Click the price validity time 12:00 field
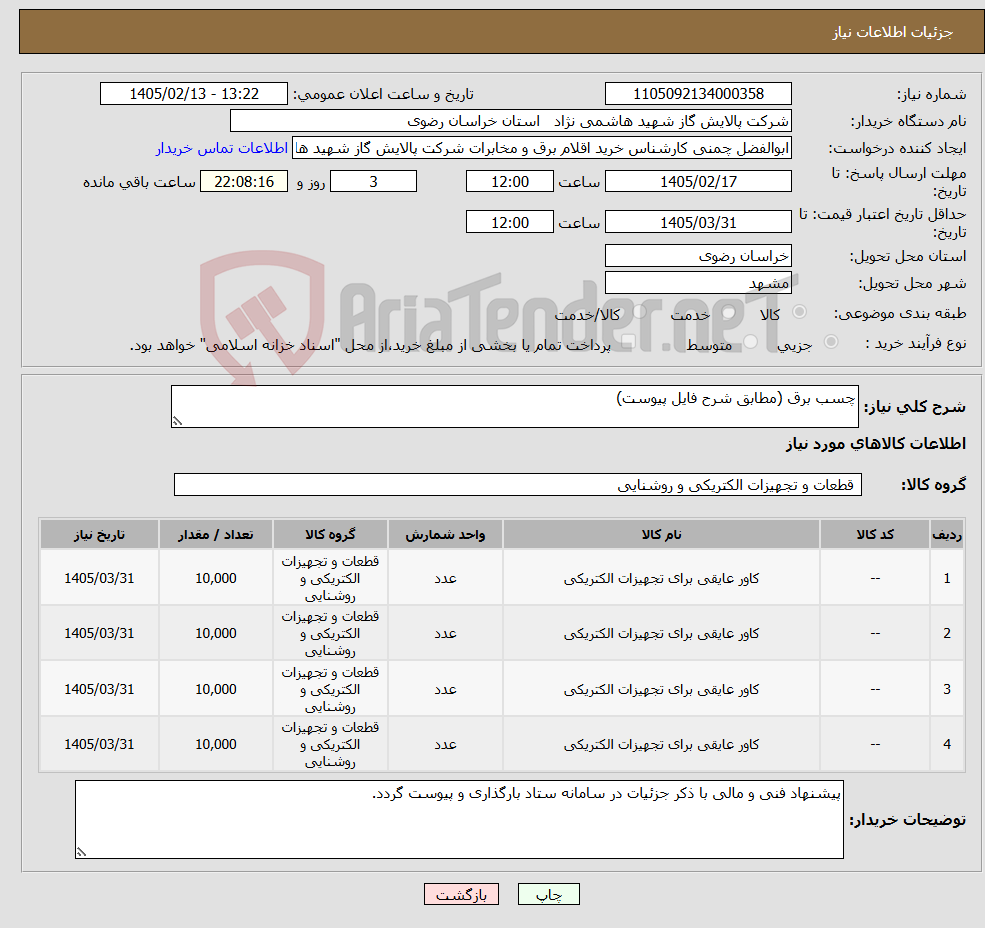985x928 pixels. [x=509, y=222]
